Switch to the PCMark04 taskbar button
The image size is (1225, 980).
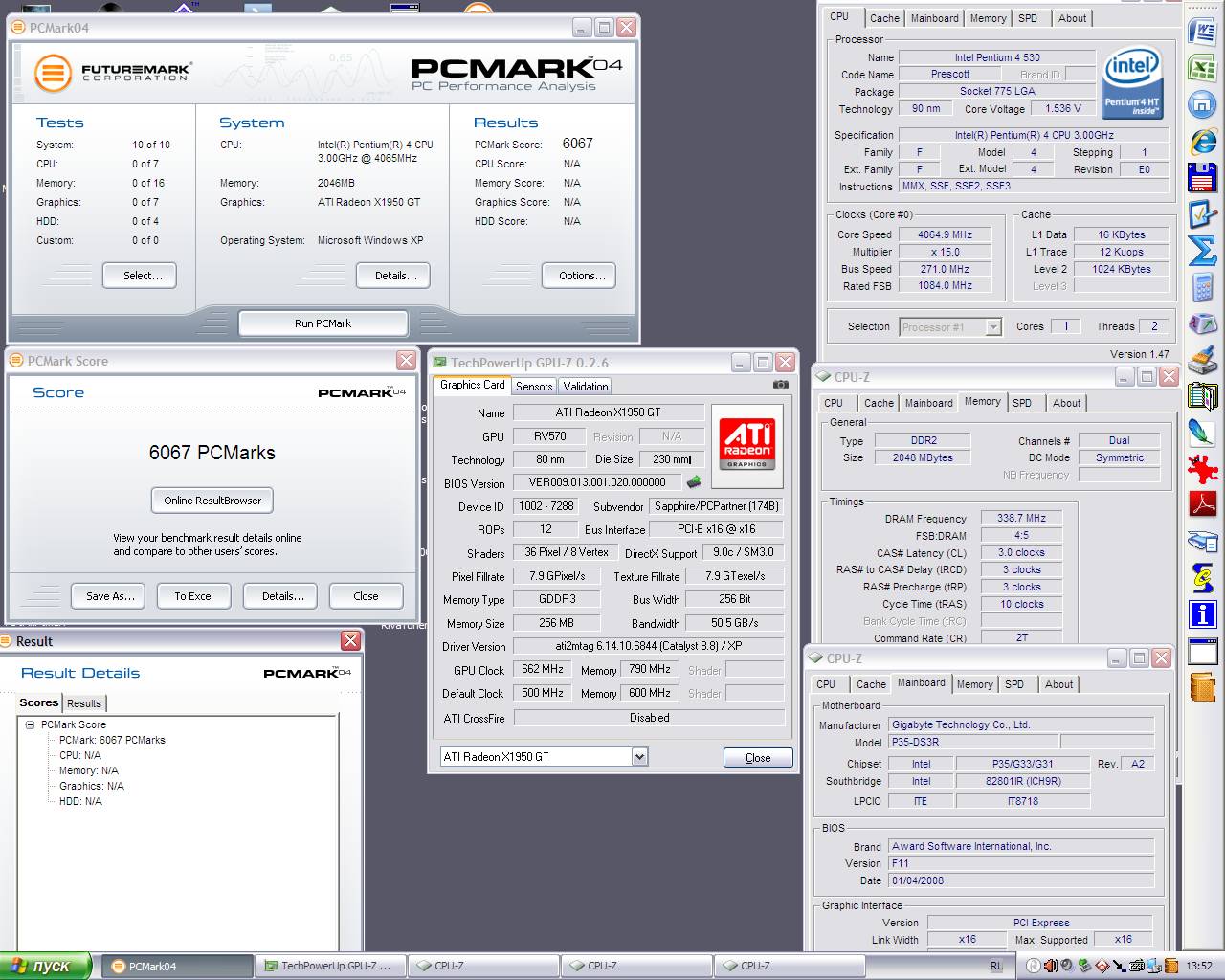click(x=175, y=966)
